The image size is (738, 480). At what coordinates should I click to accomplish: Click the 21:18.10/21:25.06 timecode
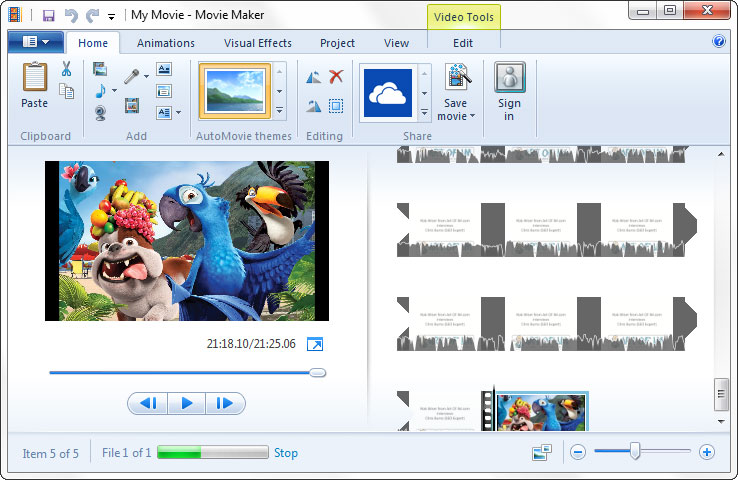click(251, 344)
